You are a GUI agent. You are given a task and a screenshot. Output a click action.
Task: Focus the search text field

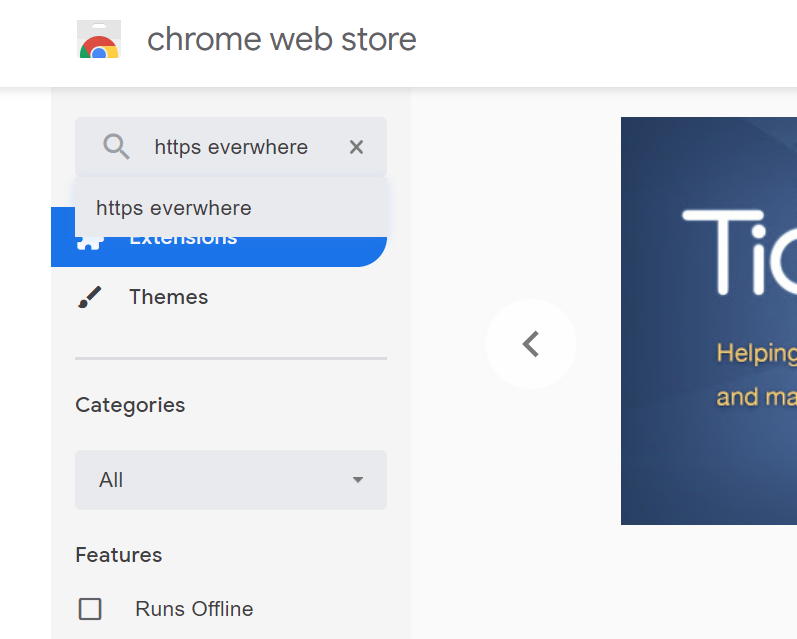tap(231, 147)
